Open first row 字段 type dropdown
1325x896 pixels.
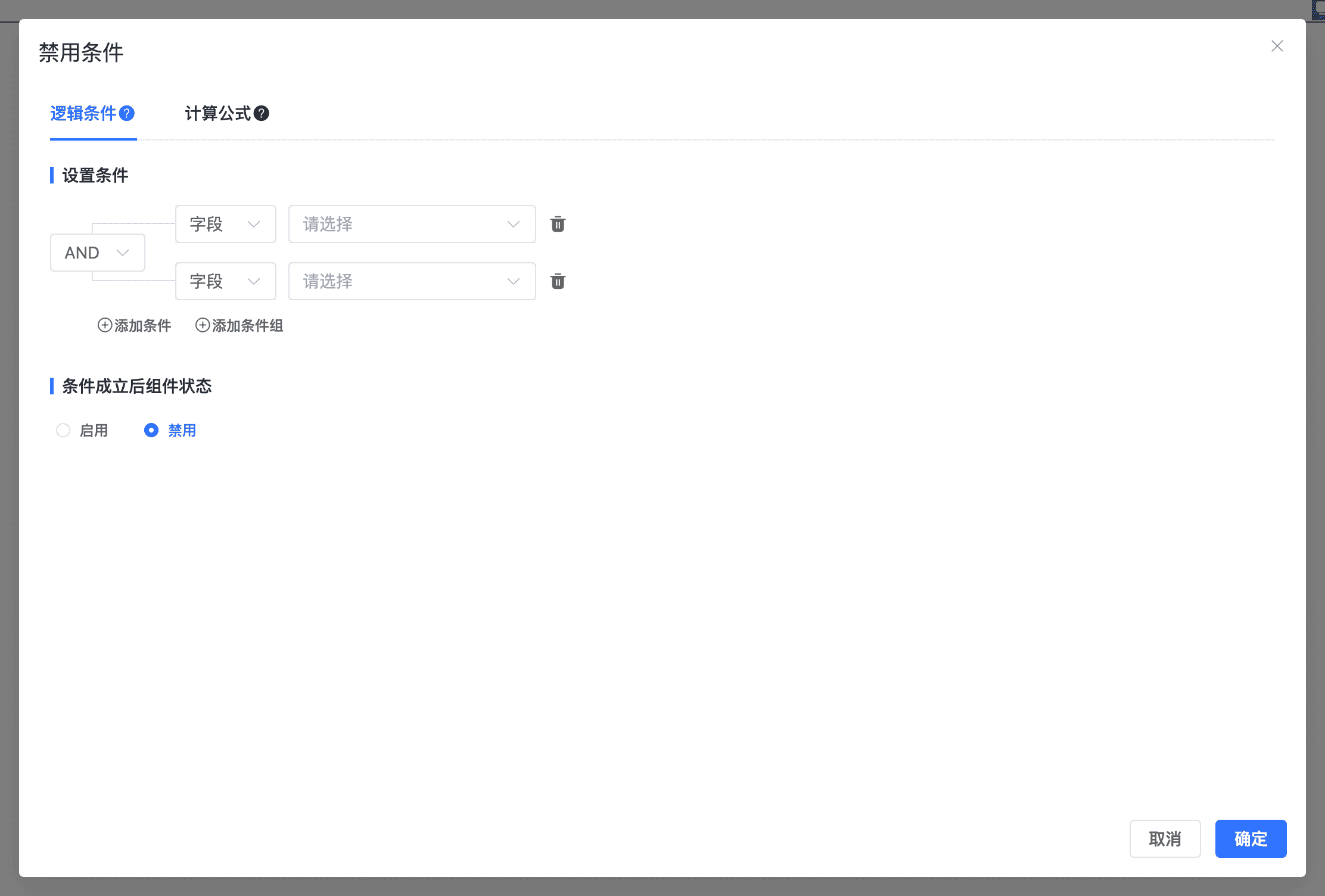[x=225, y=224]
